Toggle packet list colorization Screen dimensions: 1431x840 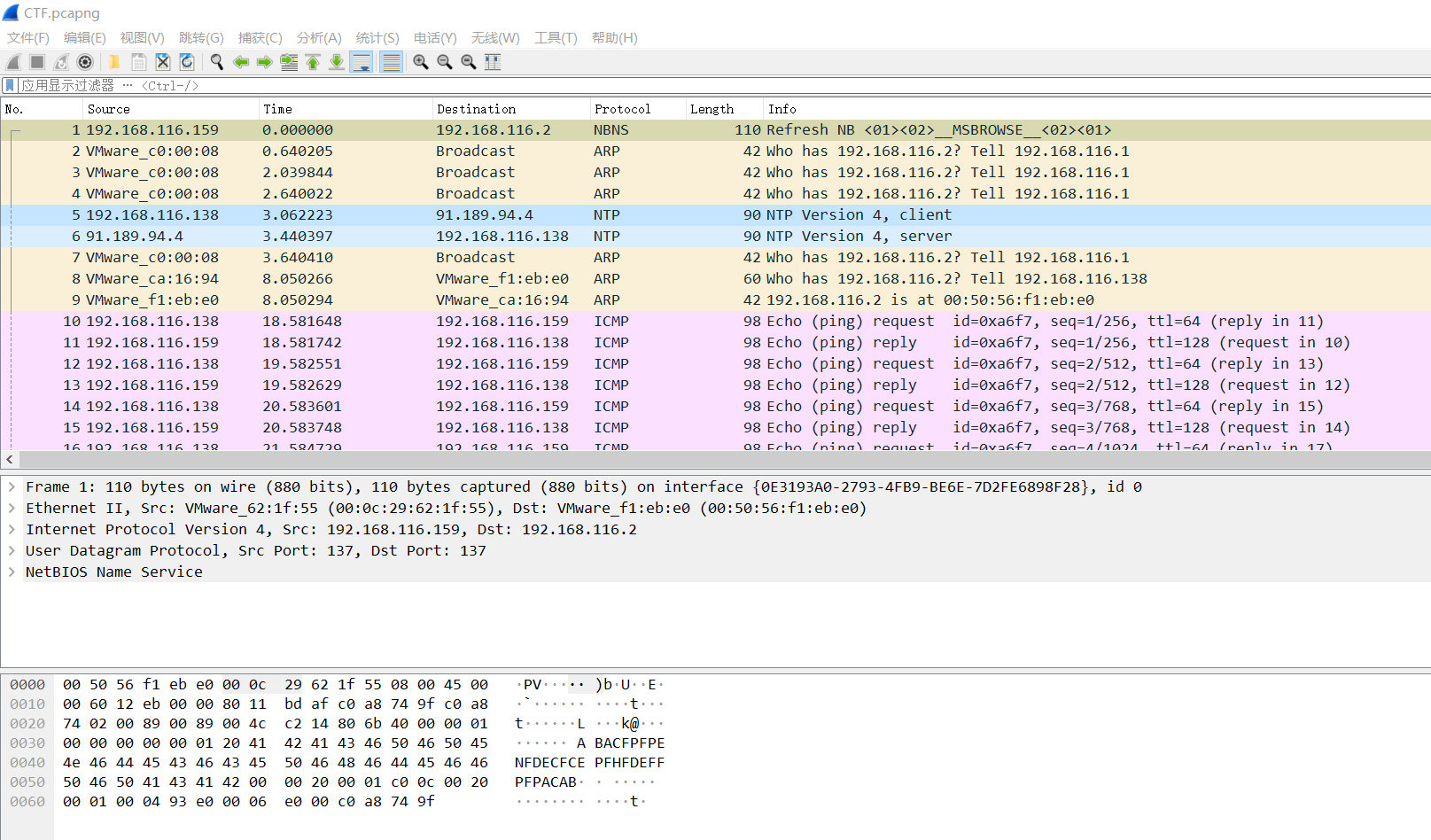[x=391, y=62]
